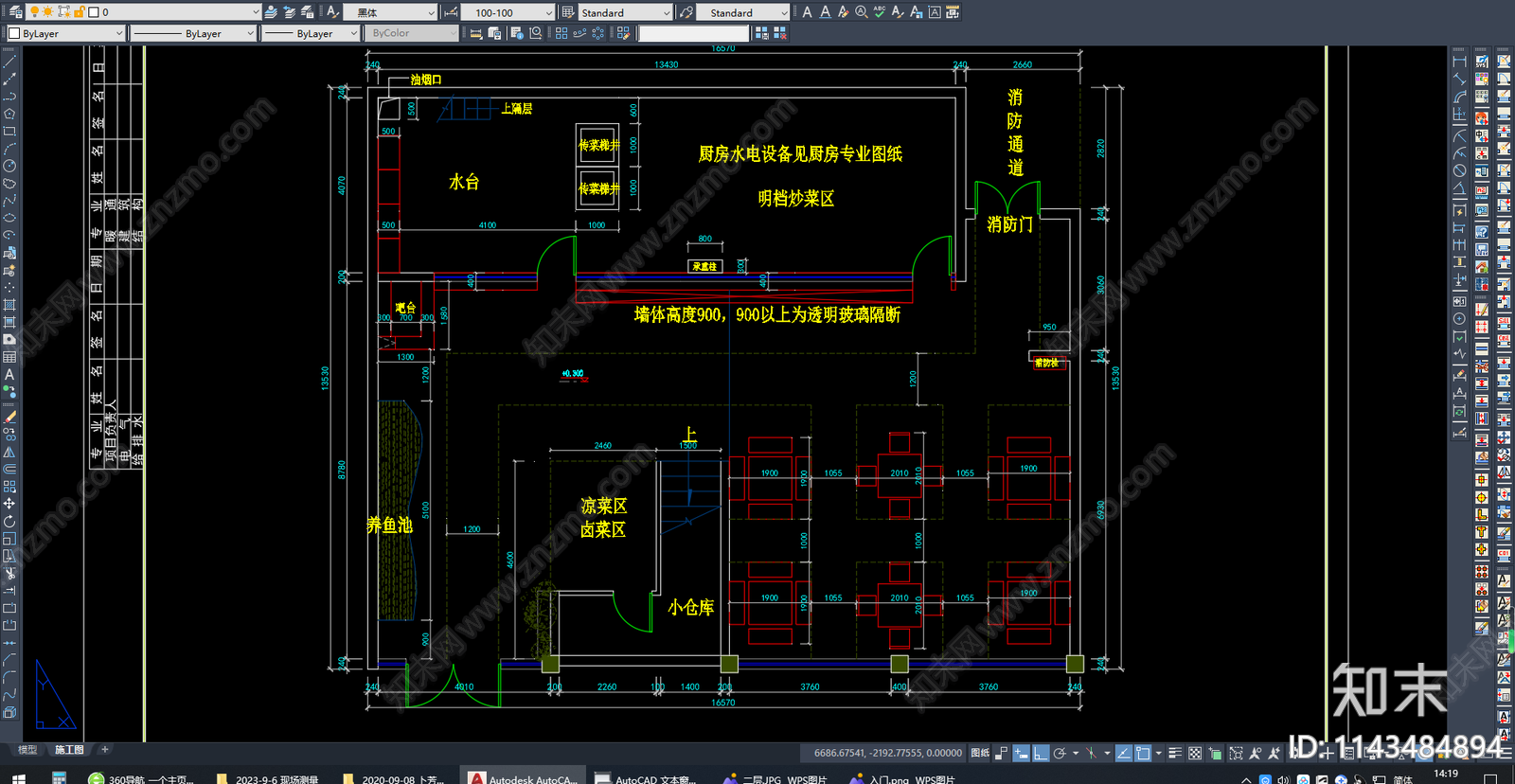The height and width of the screenshot is (784, 1515).
Task: Open the 2023-9-6 现场测量 folder in taskbar
Action: (x=268, y=778)
